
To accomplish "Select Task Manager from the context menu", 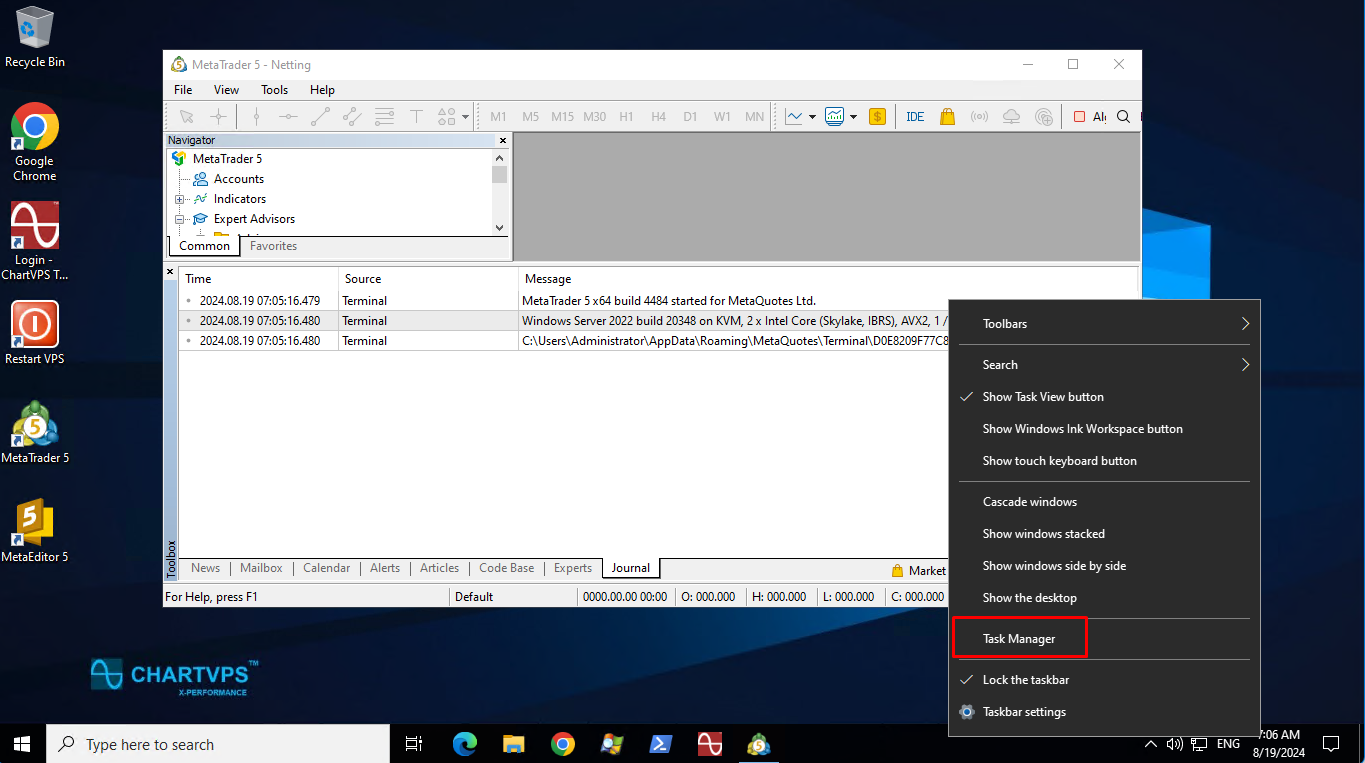I will pyautogui.click(x=1019, y=639).
